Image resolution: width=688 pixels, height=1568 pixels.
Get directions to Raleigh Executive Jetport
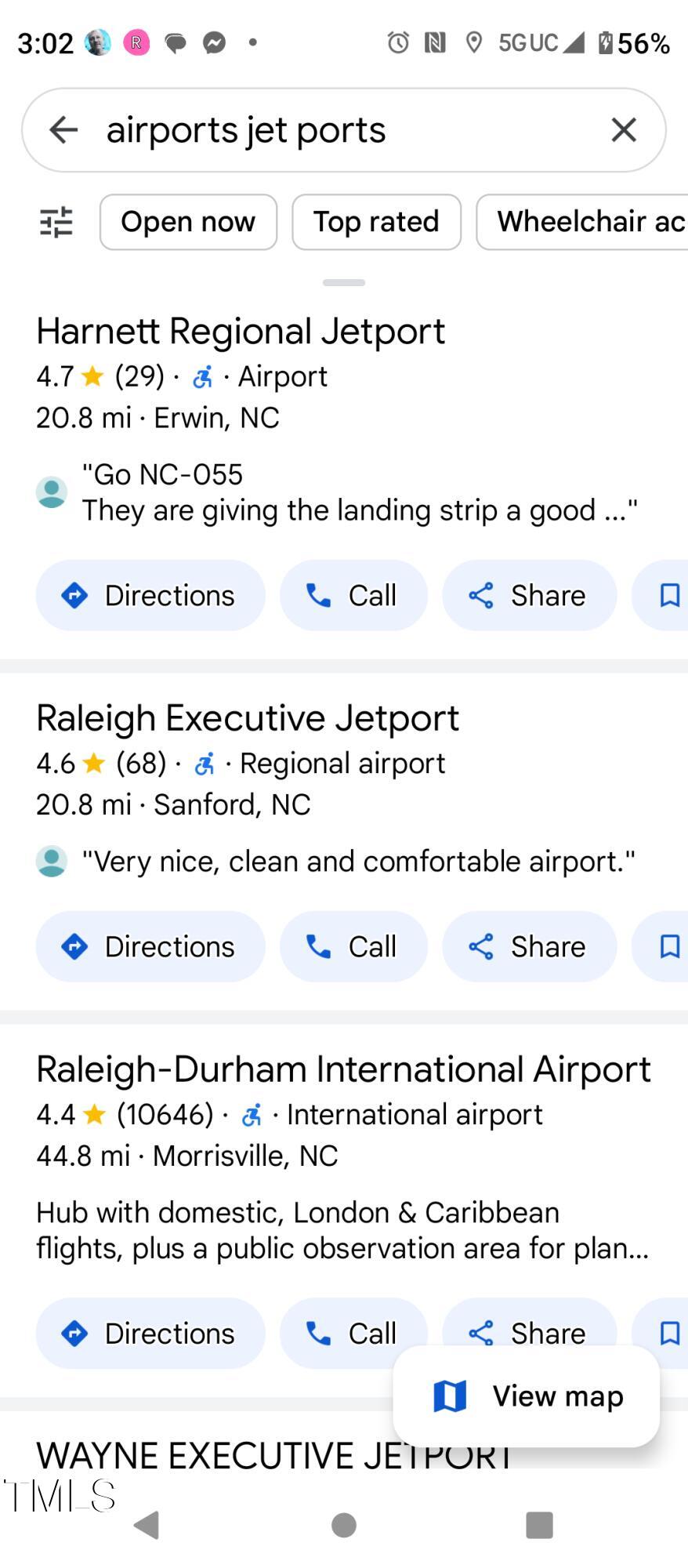pyautogui.click(x=150, y=947)
